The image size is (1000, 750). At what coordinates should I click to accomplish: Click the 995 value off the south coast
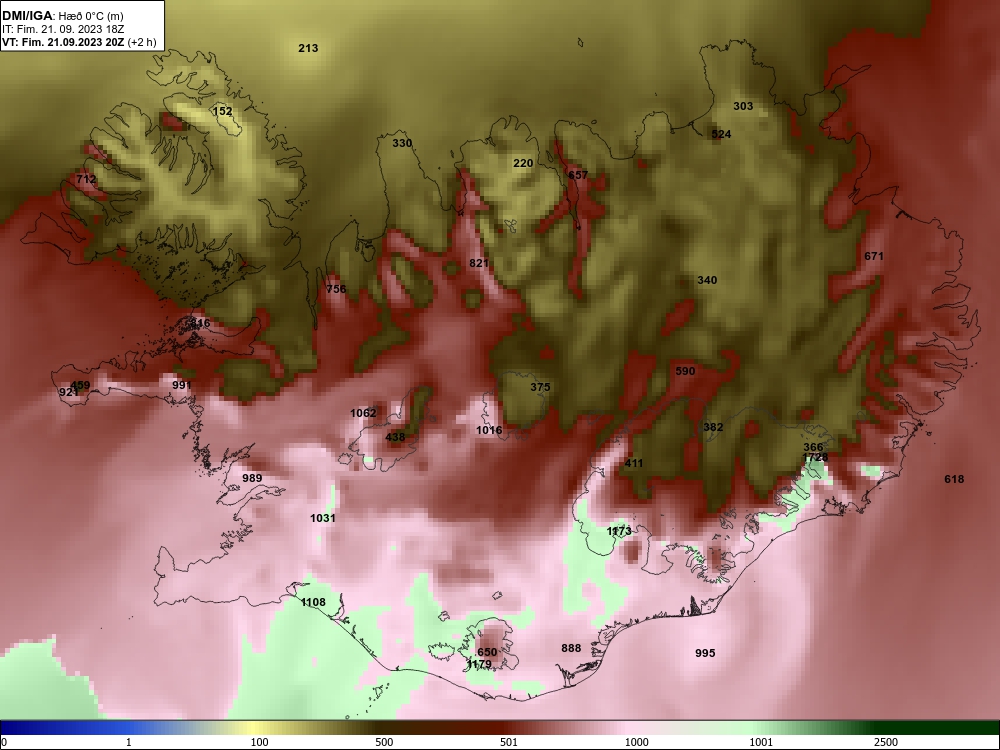[x=705, y=653]
